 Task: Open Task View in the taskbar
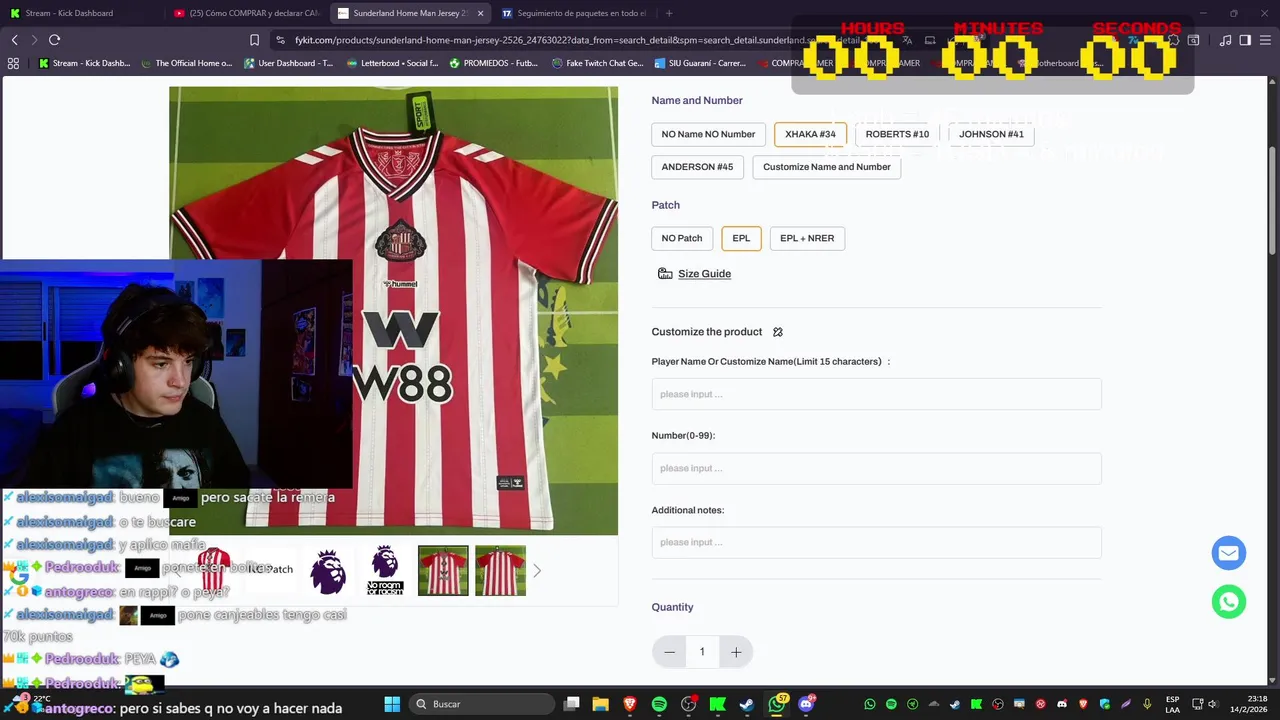tap(571, 704)
